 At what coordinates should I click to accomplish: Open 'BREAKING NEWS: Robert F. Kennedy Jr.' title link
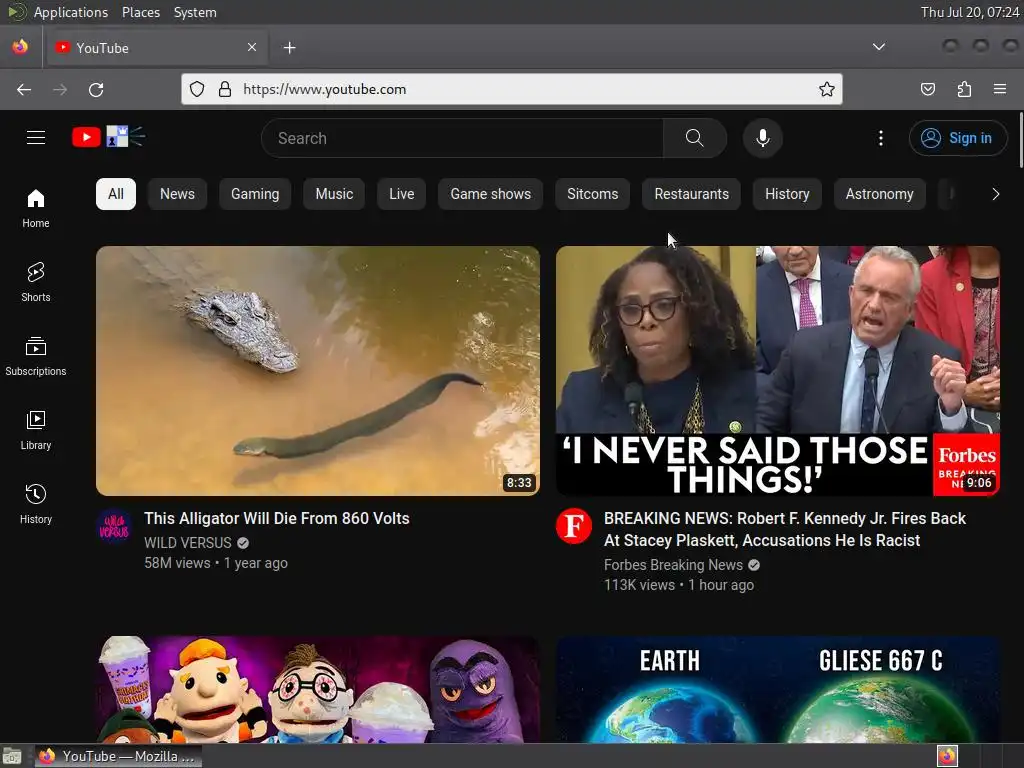(784, 529)
